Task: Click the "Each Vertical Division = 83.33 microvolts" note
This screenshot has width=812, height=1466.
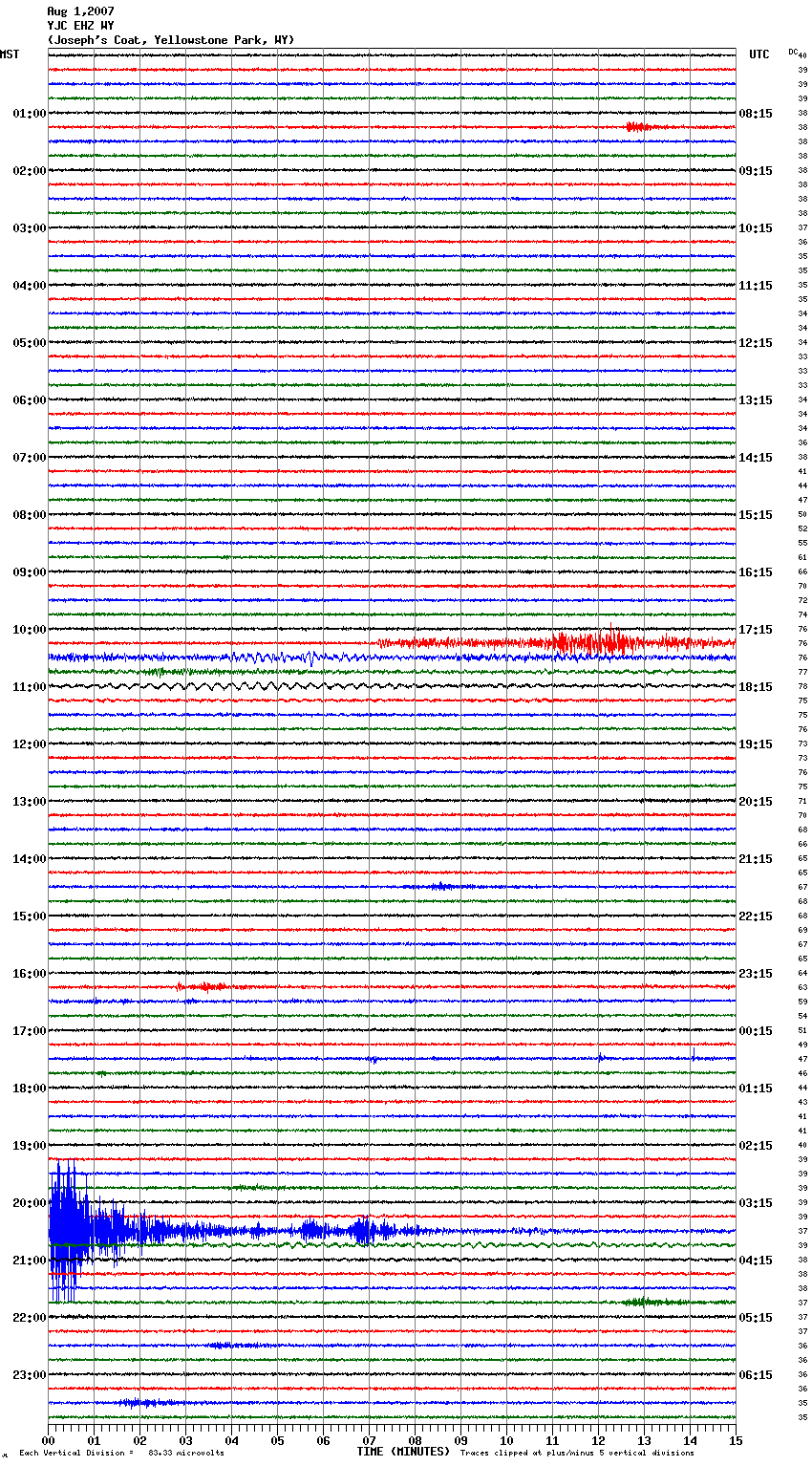Action: (121, 1454)
